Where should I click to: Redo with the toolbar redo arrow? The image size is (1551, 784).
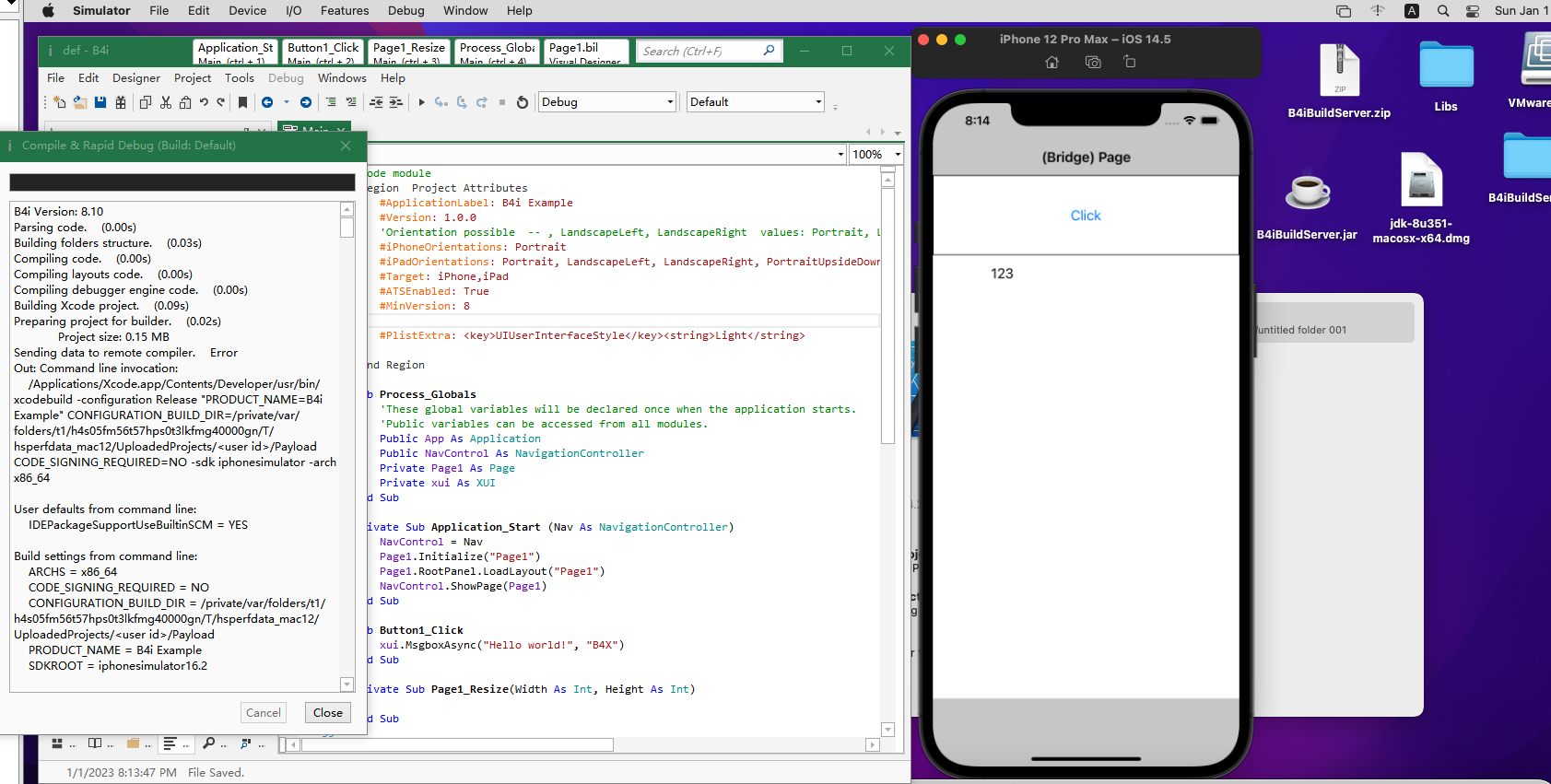[x=221, y=102]
